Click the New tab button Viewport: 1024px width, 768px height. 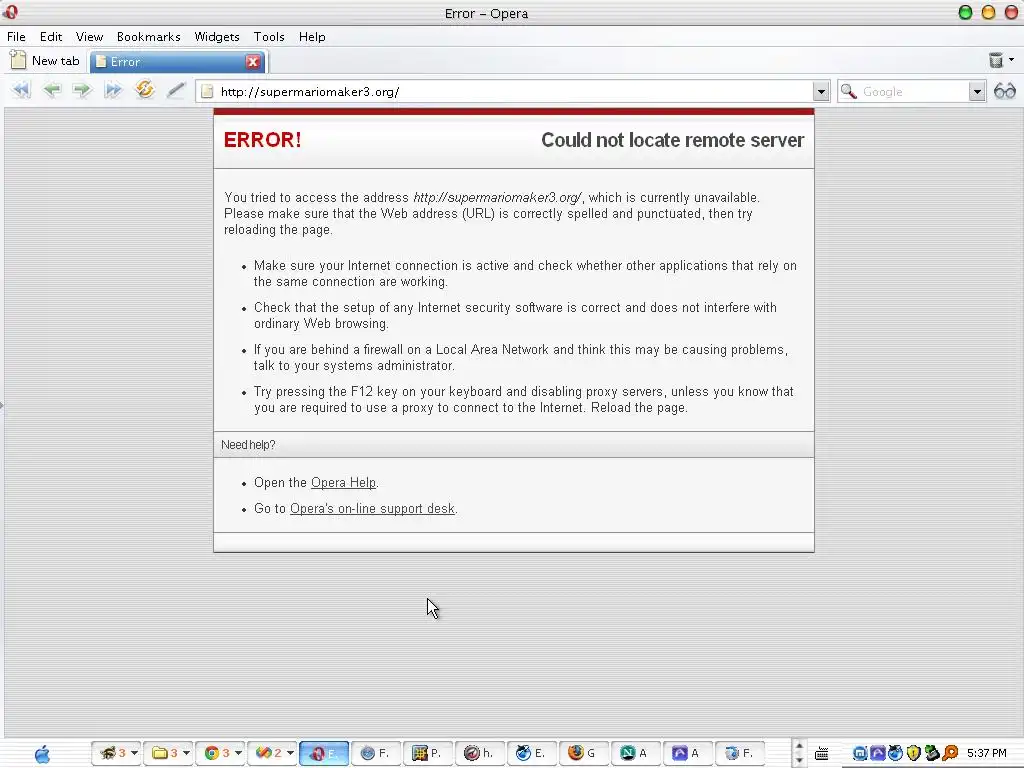pyautogui.click(x=45, y=61)
